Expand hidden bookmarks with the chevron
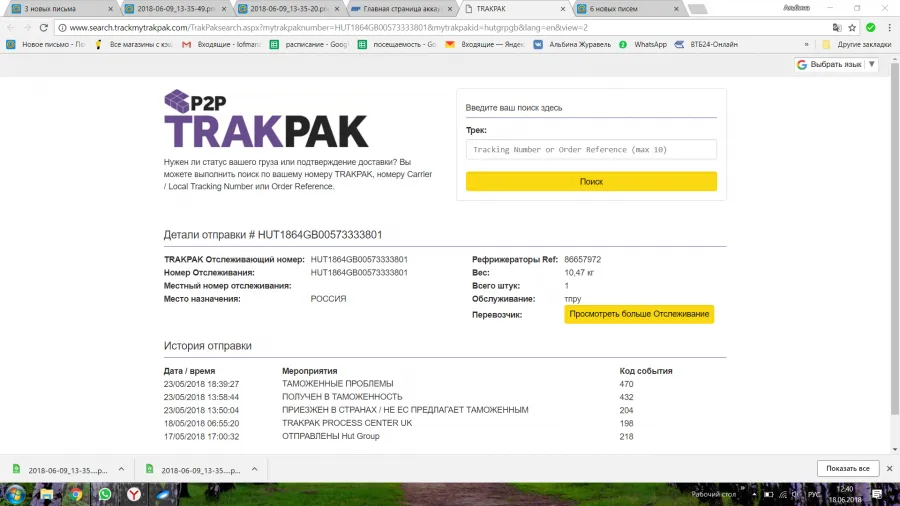This screenshot has width=900, height=506. tap(806, 44)
